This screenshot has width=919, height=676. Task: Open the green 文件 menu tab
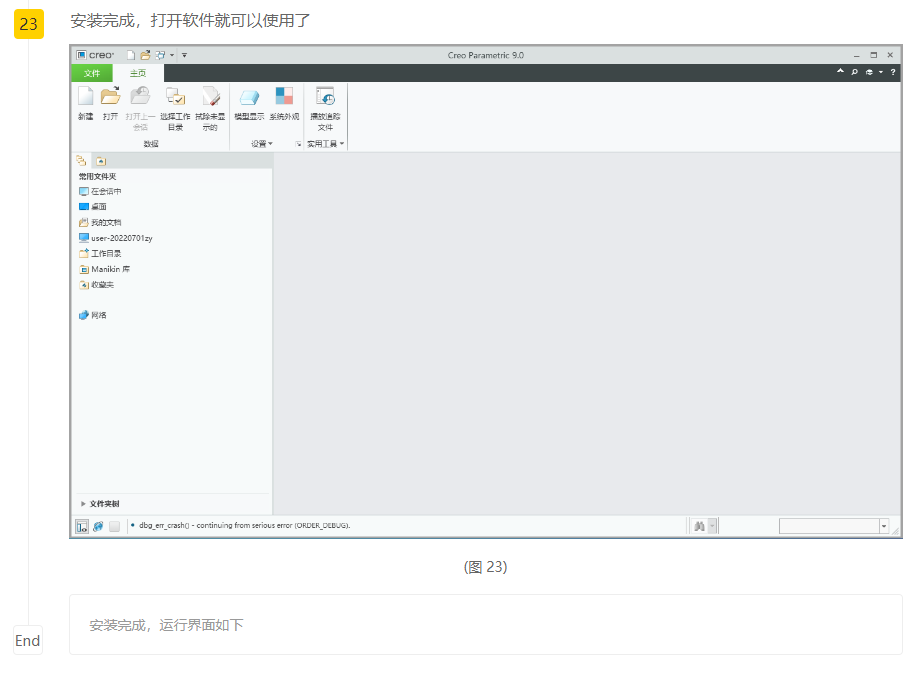coord(91,73)
